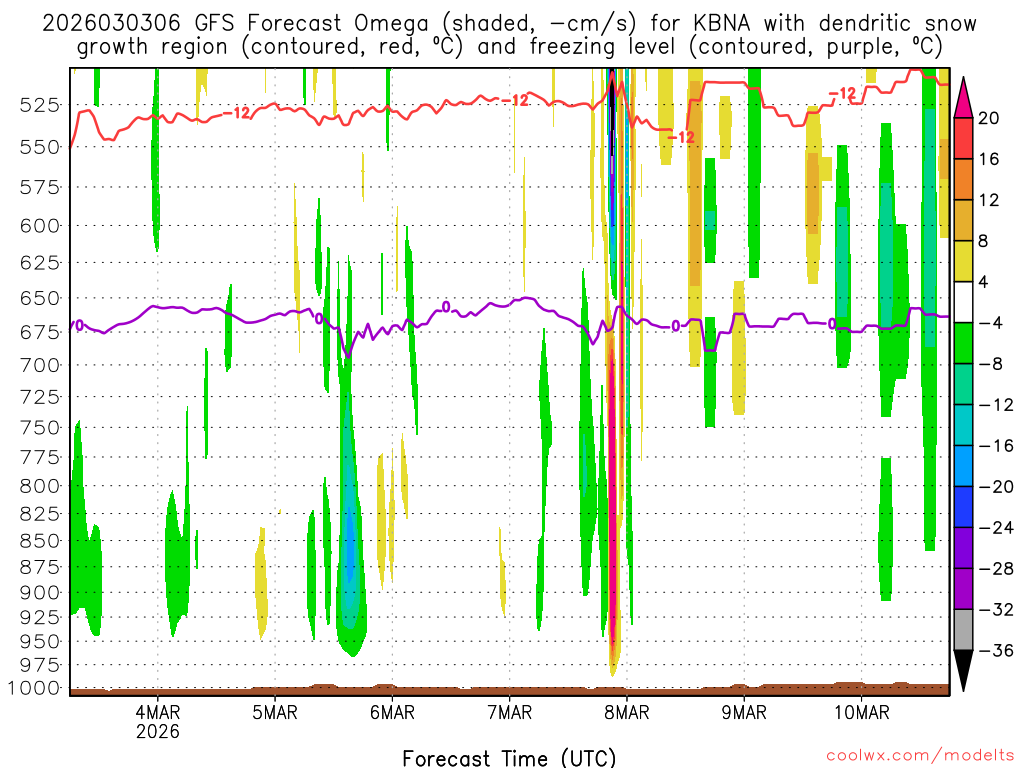Click the 800 pressure level label
Screen dimensions: 1024x768
point(39,486)
